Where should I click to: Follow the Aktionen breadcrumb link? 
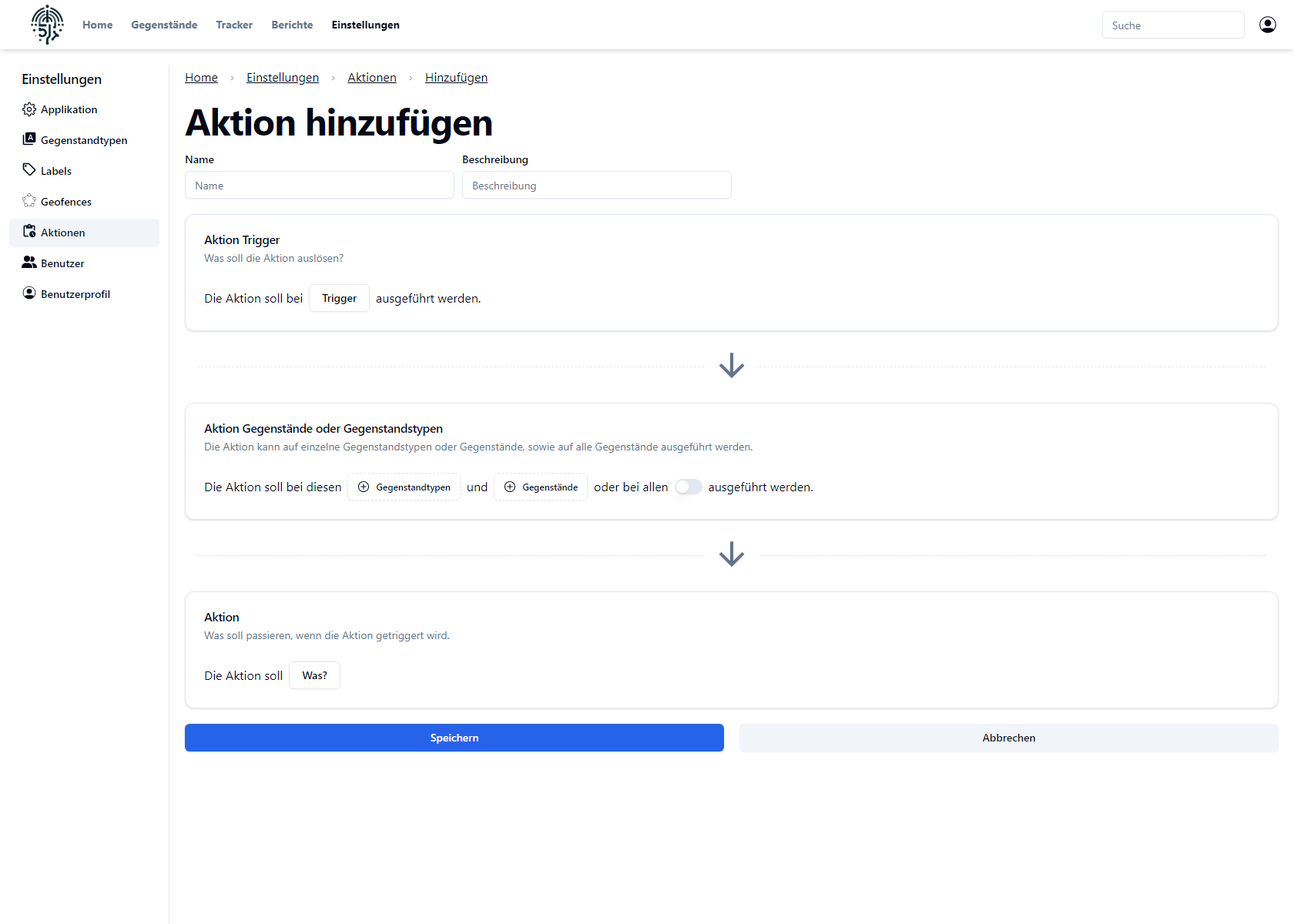coord(372,78)
